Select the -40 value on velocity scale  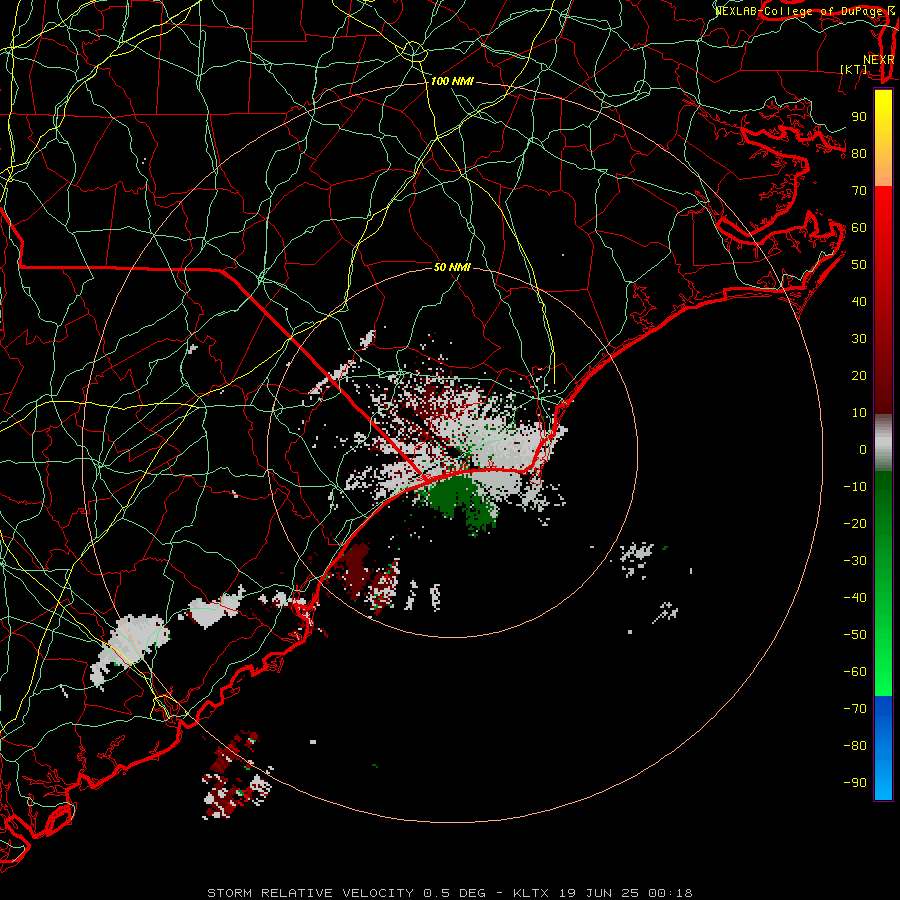855,598
